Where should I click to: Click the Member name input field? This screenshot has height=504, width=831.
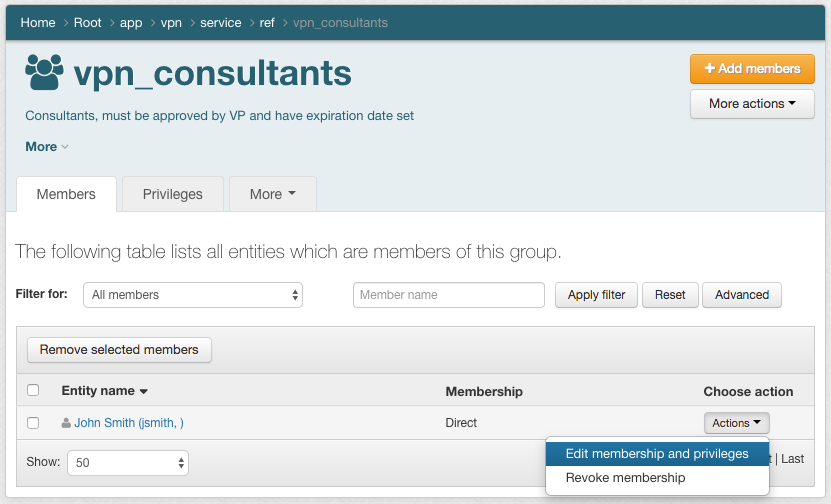click(x=448, y=295)
